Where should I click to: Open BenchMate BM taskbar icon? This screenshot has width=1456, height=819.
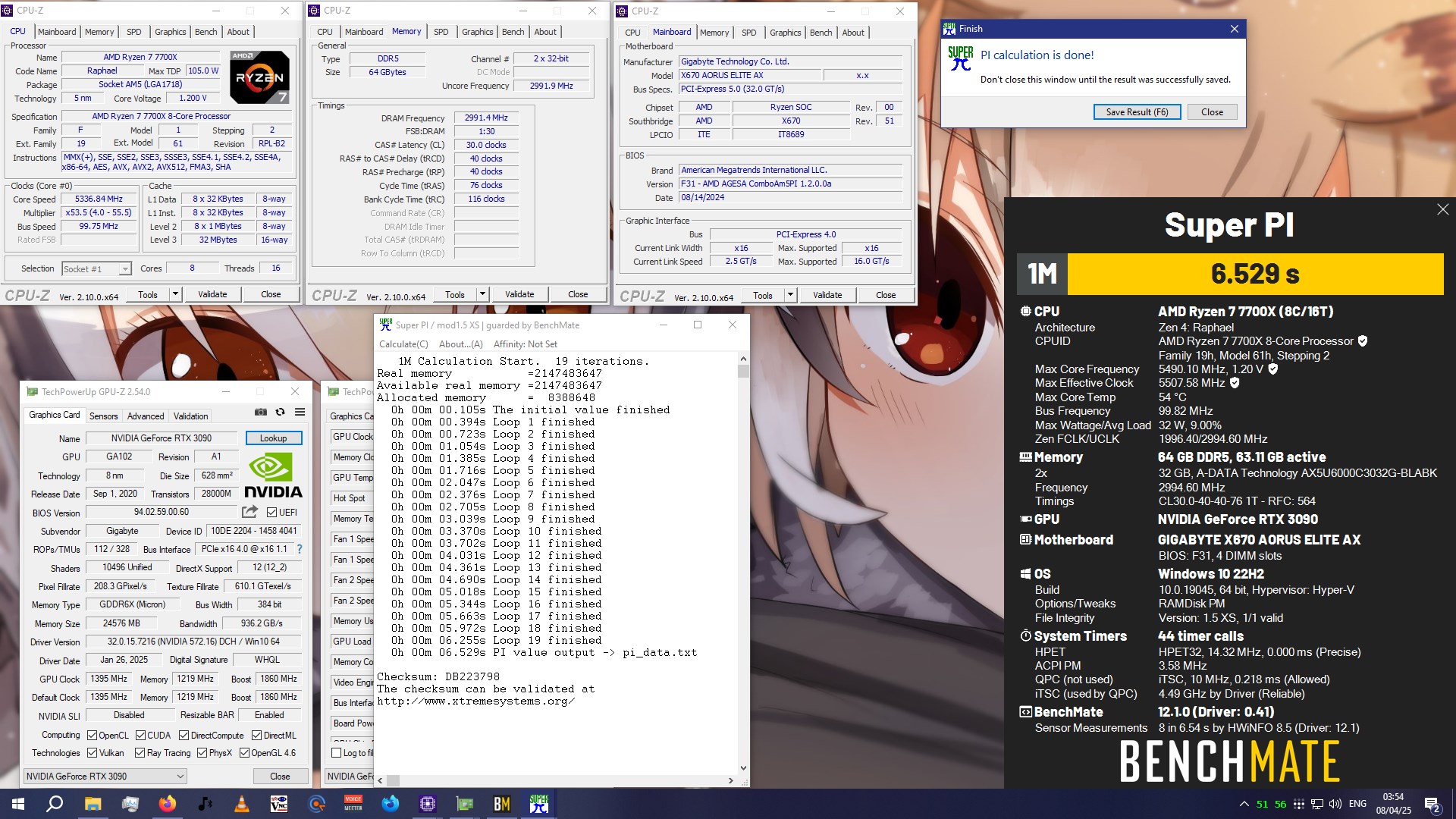tap(501, 804)
